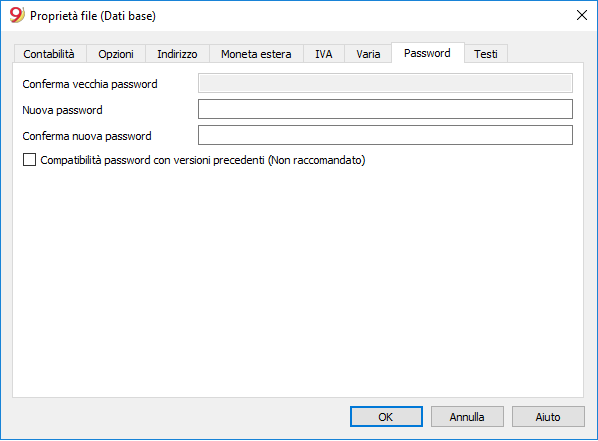Screen dimensions: 598x441
Task: Click the Conferma vecchia password label text
Action: click(90, 84)
